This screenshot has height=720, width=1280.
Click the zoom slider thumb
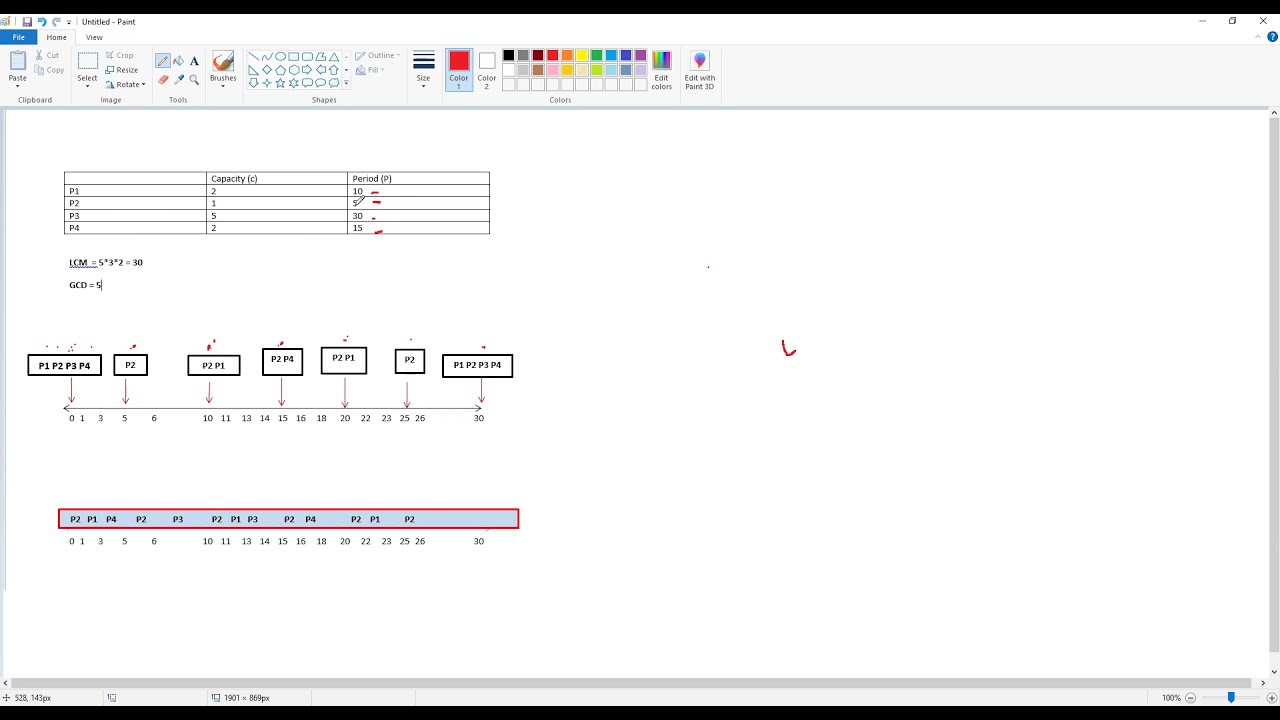(x=1231, y=697)
